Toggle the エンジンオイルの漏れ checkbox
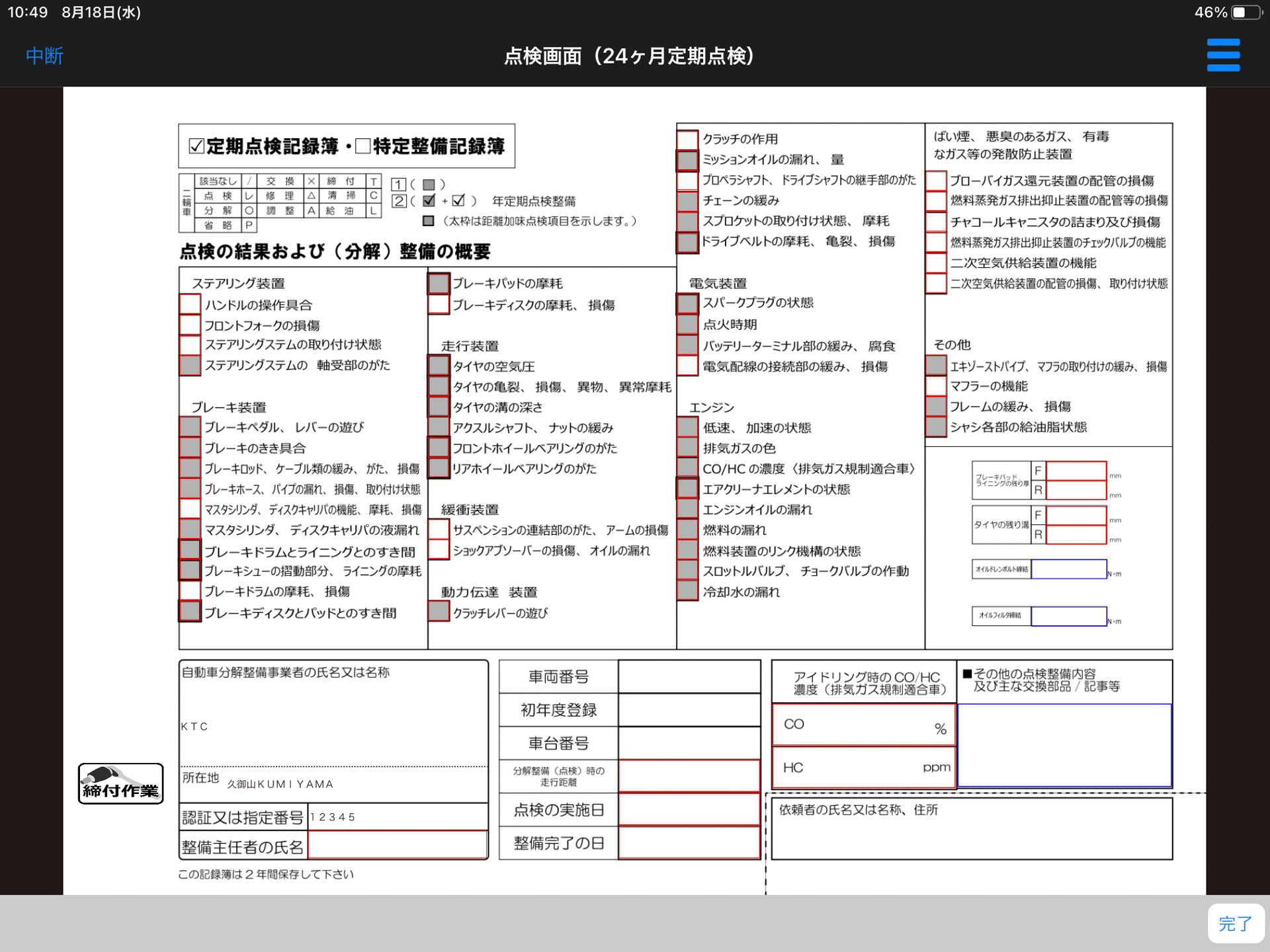Viewport: 1270px width, 952px height. tap(687, 509)
